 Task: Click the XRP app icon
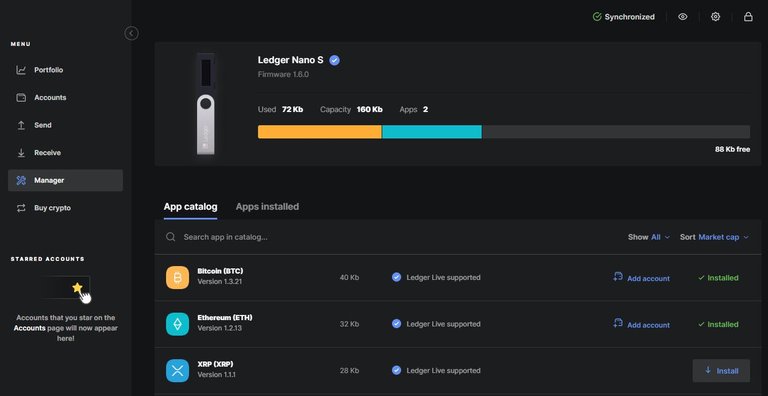(x=177, y=371)
